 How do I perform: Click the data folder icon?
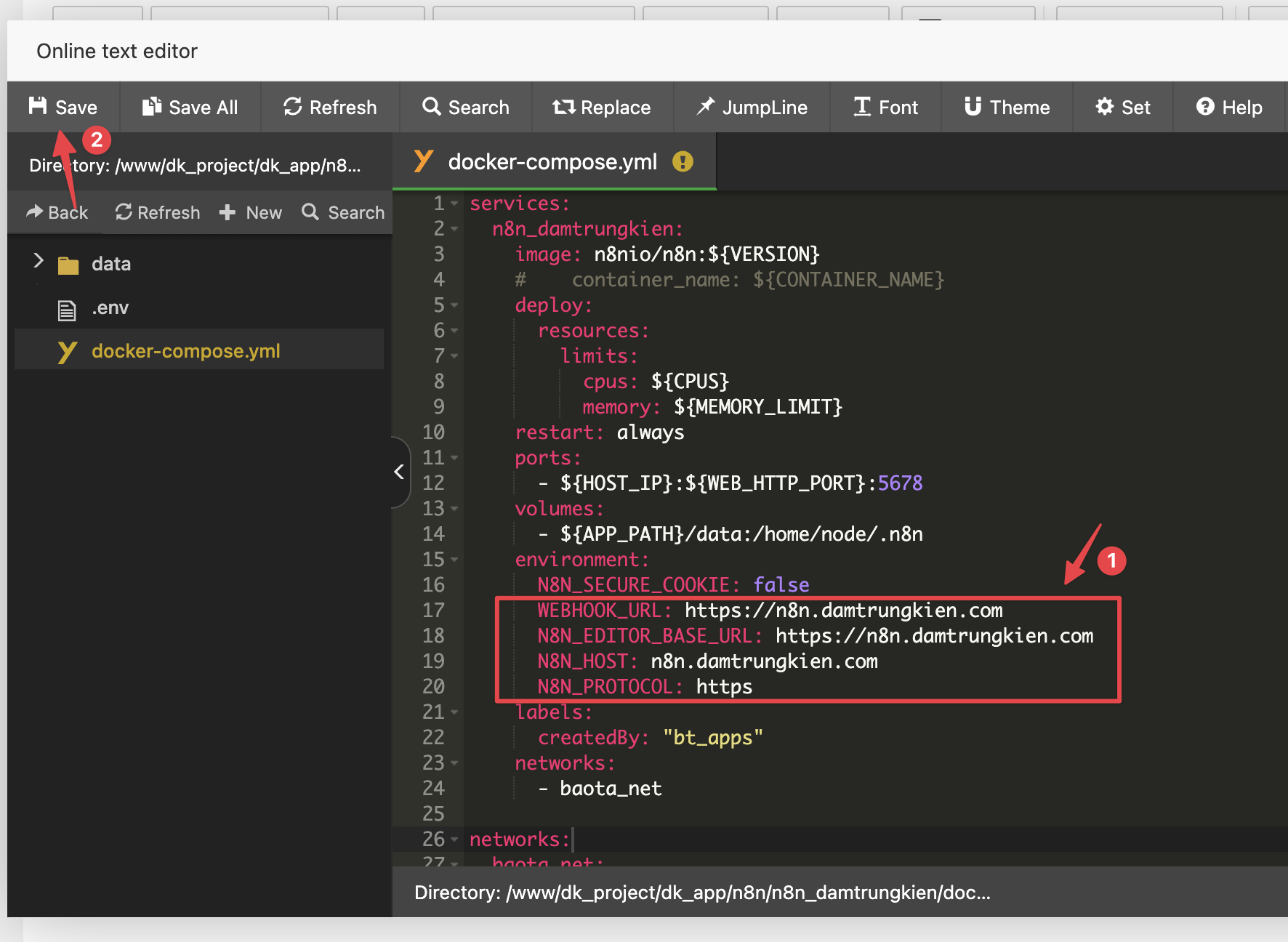(68, 265)
